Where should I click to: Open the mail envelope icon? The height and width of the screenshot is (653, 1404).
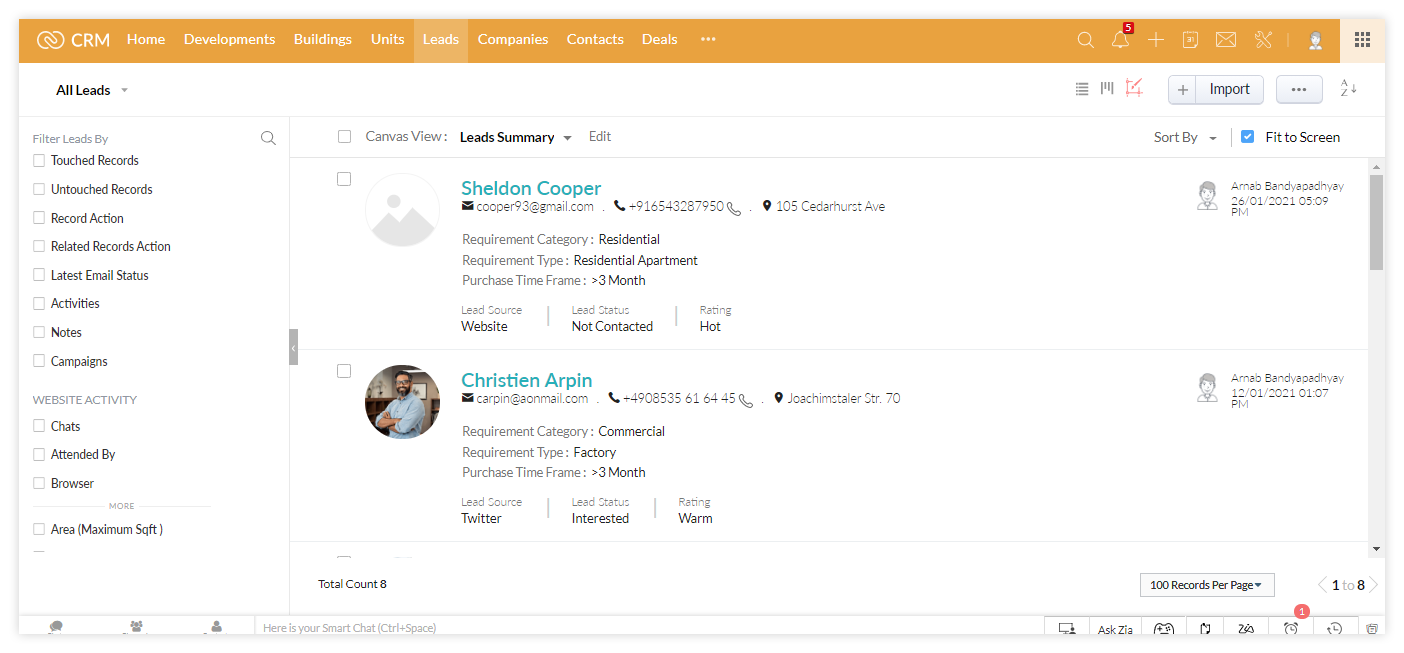click(x=1226, y=40)
